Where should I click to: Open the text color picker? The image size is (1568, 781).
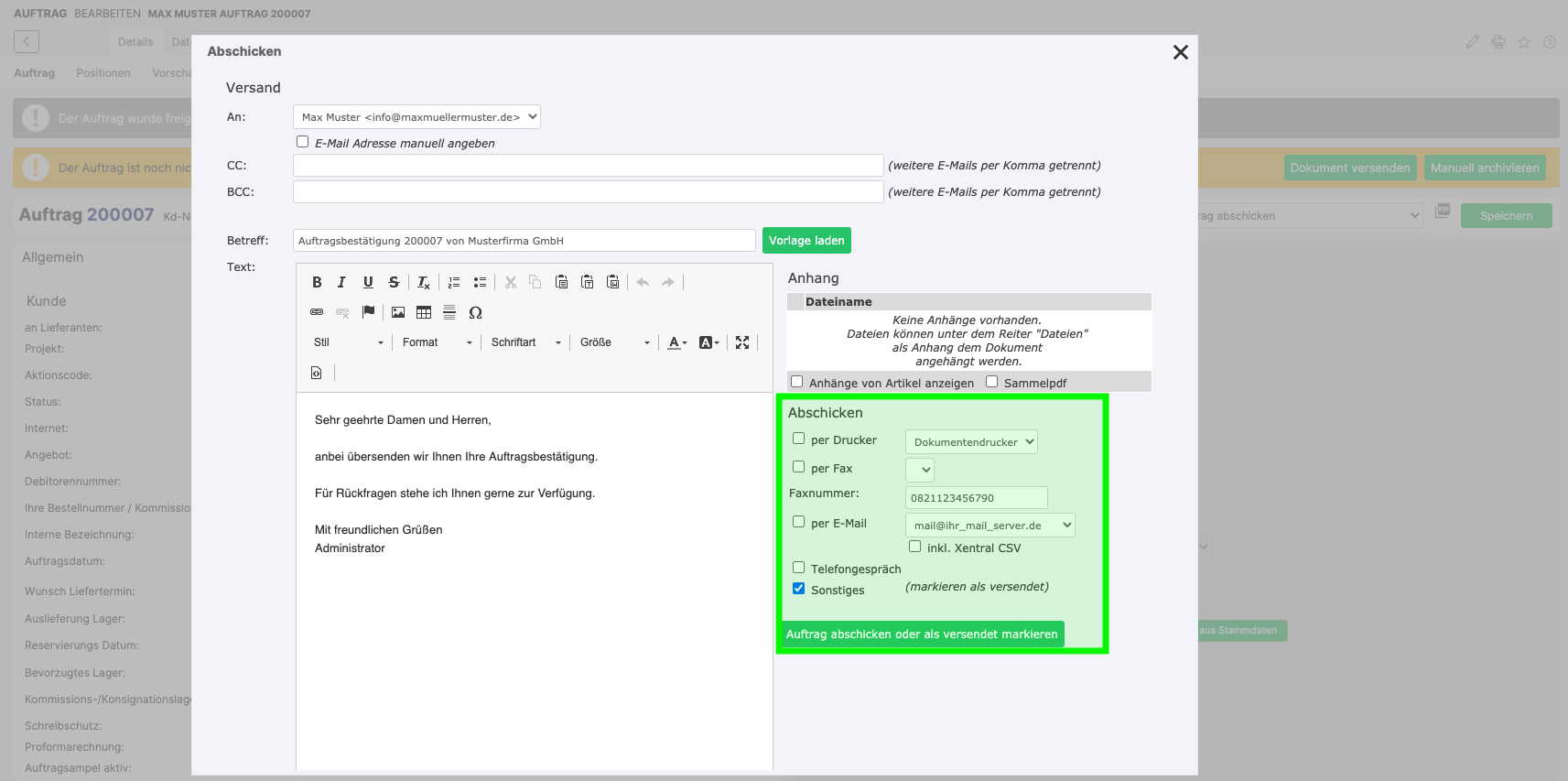(x=676, y=342)
